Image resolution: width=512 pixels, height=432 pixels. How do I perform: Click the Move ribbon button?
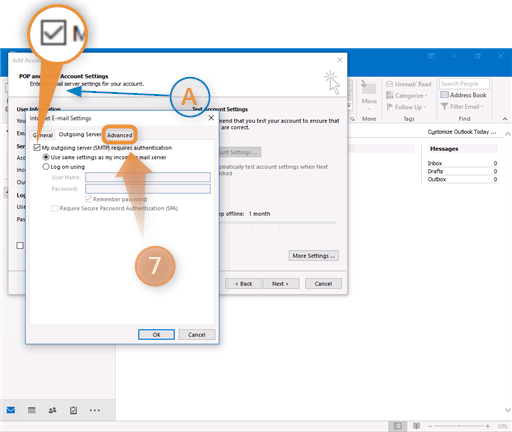[369, 95]
